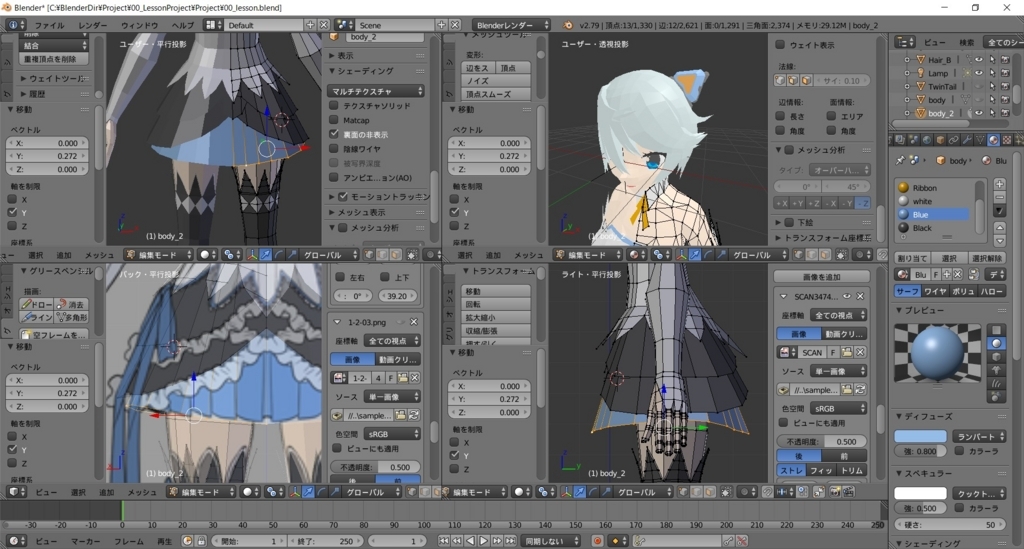Remove the 1-2-03.png background image
1024x549 pixels.
(413, 322)
